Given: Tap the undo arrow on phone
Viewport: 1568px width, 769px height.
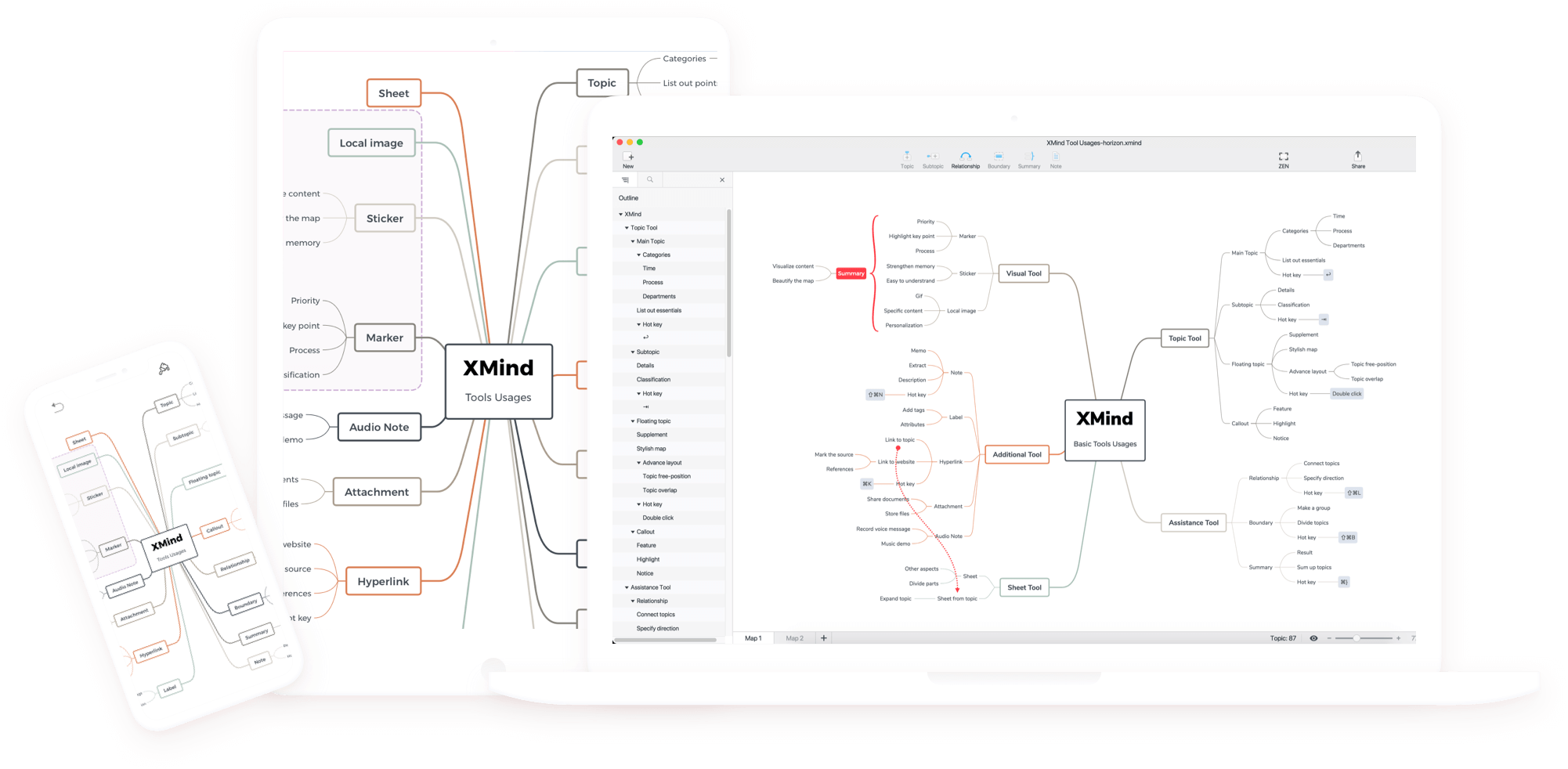Looking at the screenshot, I should pyautogui.click(x=58, y=406).
